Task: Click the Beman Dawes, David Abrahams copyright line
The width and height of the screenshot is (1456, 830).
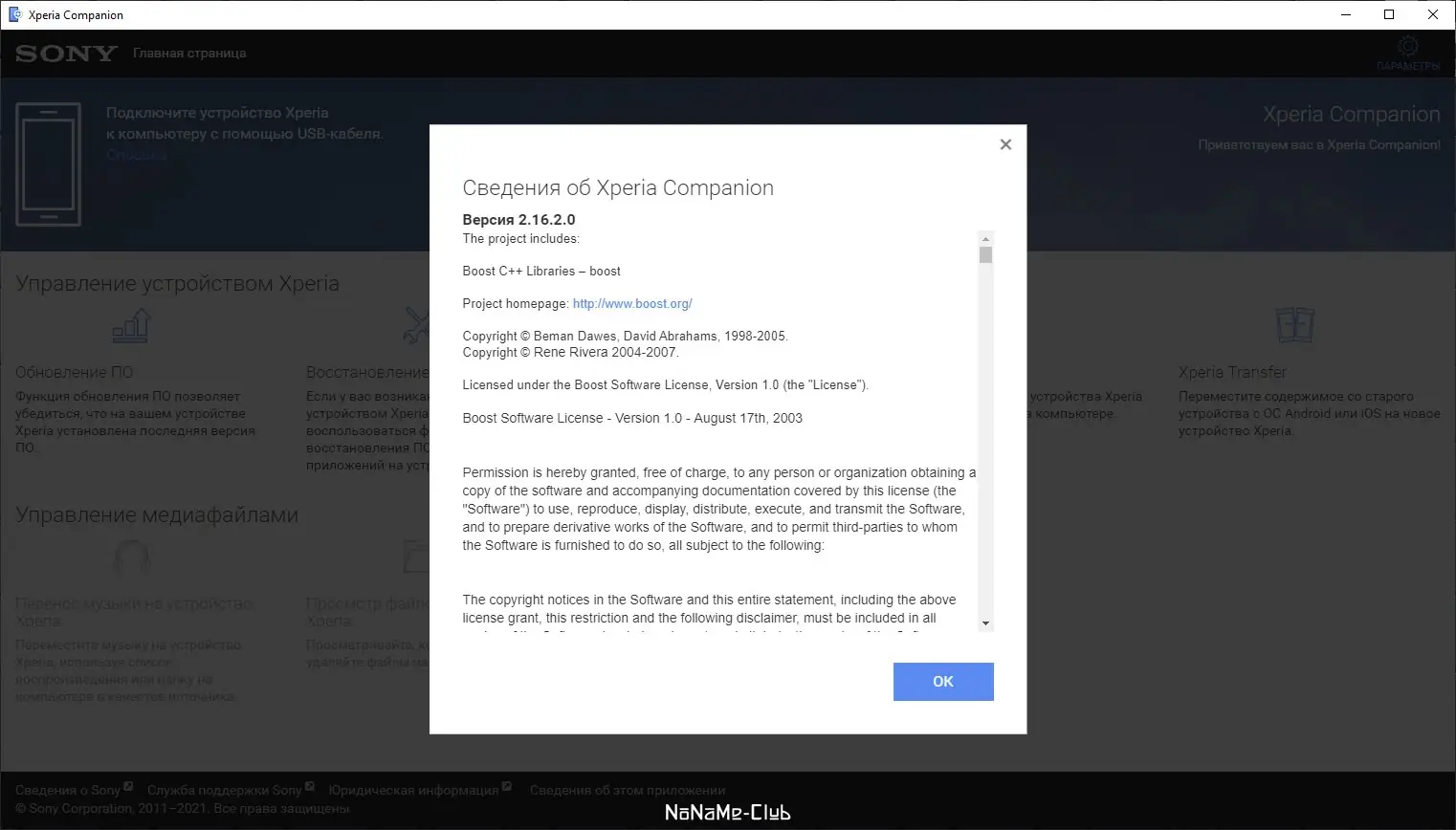Action: [x=625, y=337]
